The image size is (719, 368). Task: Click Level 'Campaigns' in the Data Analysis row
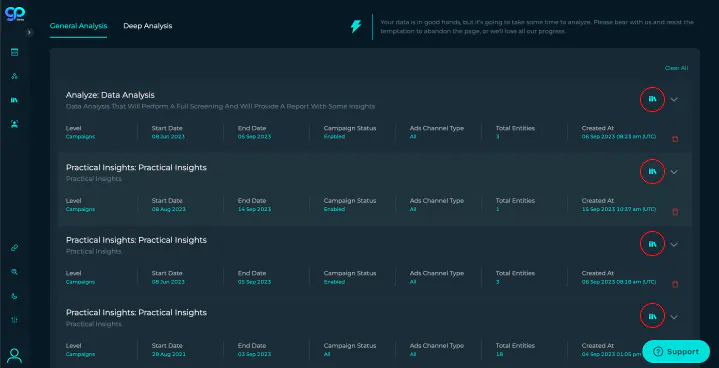tap(80, 137)
